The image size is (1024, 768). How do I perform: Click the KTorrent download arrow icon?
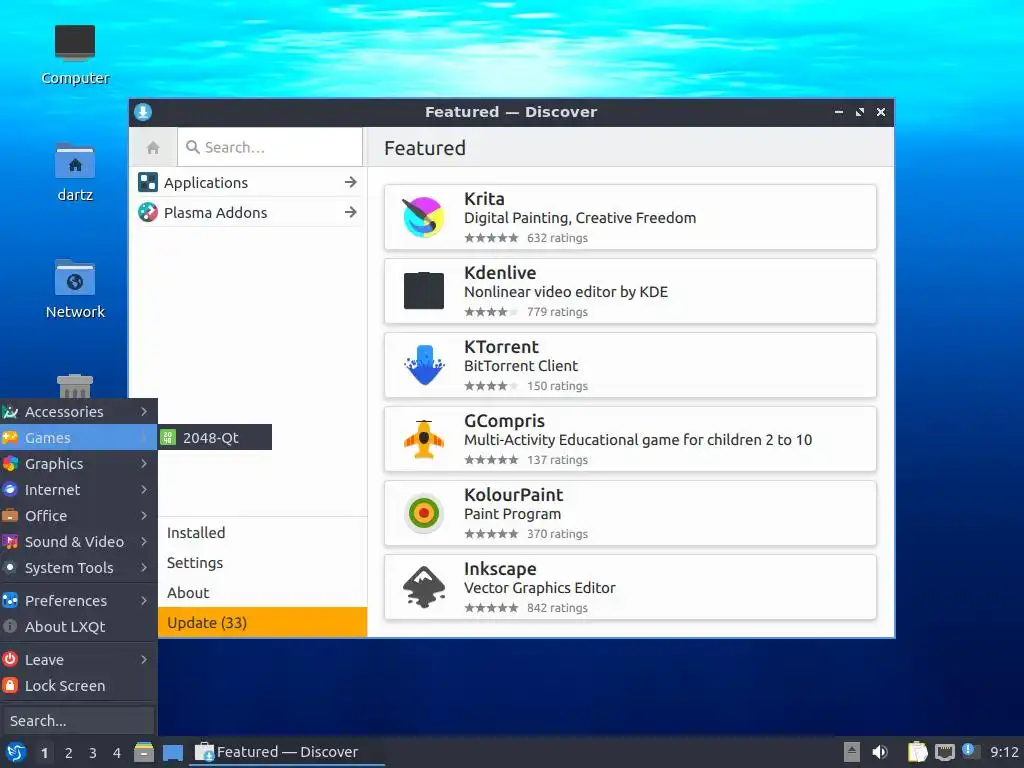[x=424, y=365]
